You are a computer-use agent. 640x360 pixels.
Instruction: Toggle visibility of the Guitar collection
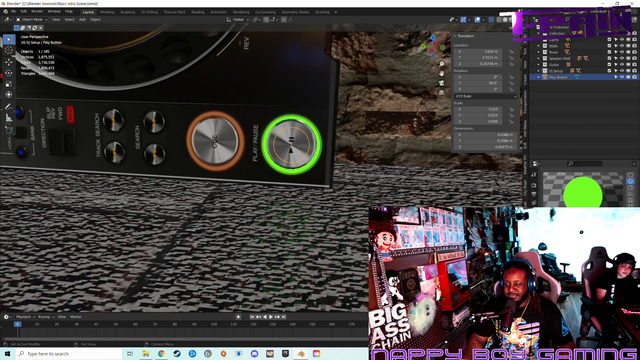click(622, 64)
